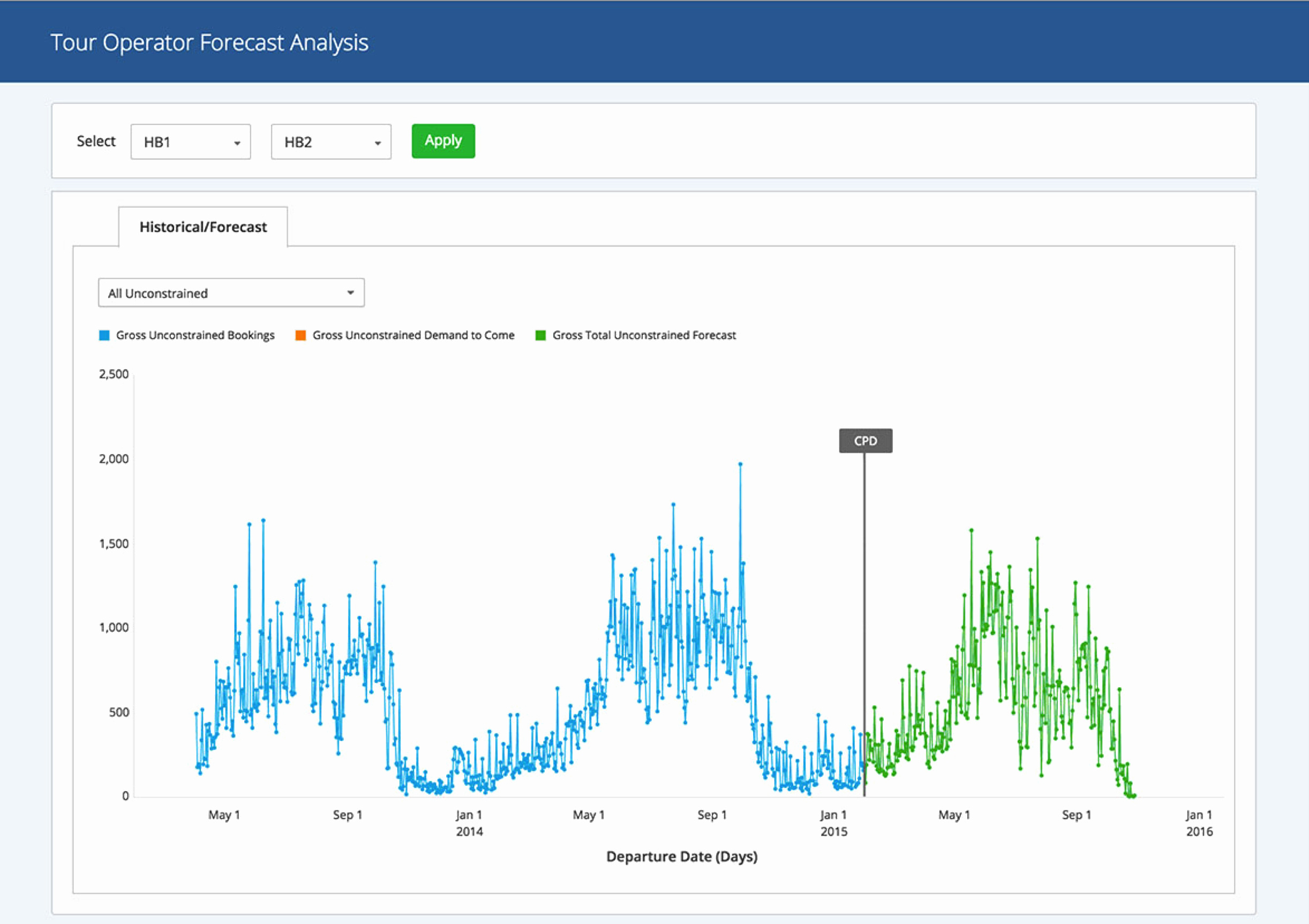The height and width of the screenshot is (924, 1309).
Task: Toggle Gross Unconstrained Demand to Come legend
Action: pyautogui.click(x=413, y=335)
